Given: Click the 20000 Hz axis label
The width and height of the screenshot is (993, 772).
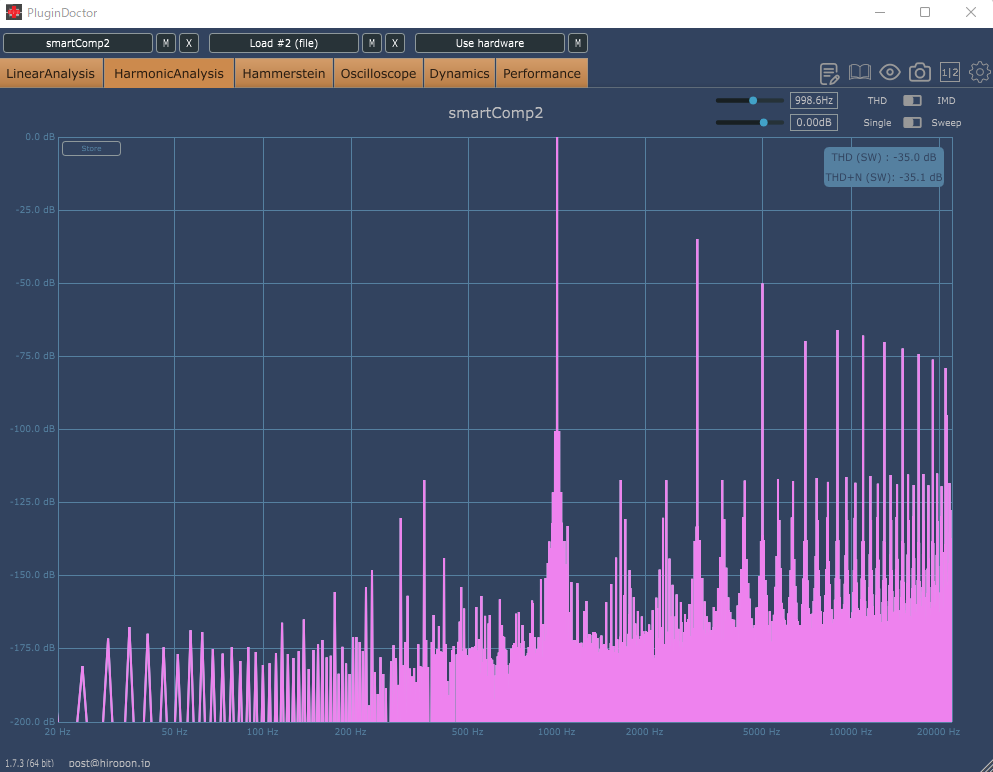Looking at the screenshot, I should click(x=939, y=732).
